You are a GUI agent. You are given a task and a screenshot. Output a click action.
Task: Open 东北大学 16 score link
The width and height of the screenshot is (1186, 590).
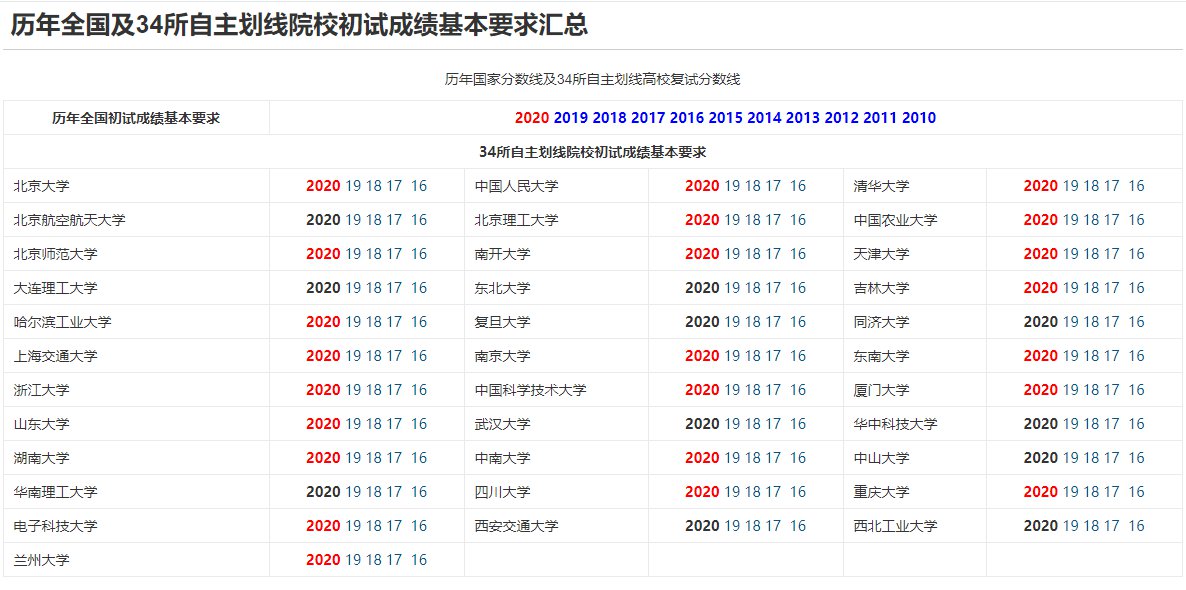[798, 288]
